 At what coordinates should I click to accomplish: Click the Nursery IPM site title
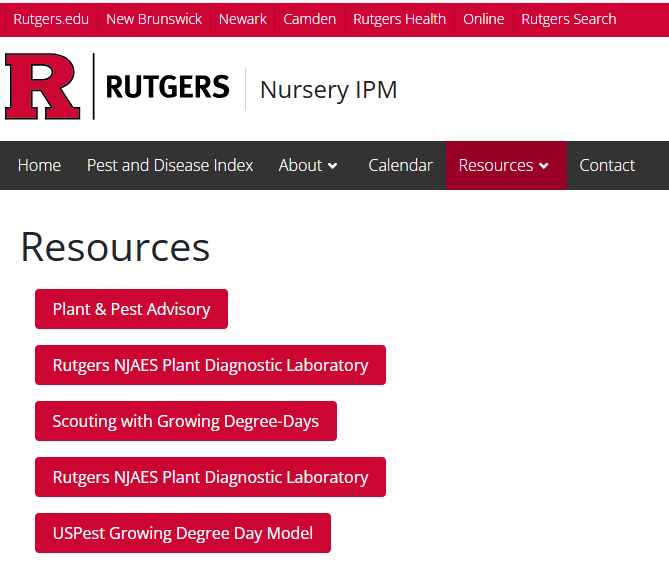329,90
